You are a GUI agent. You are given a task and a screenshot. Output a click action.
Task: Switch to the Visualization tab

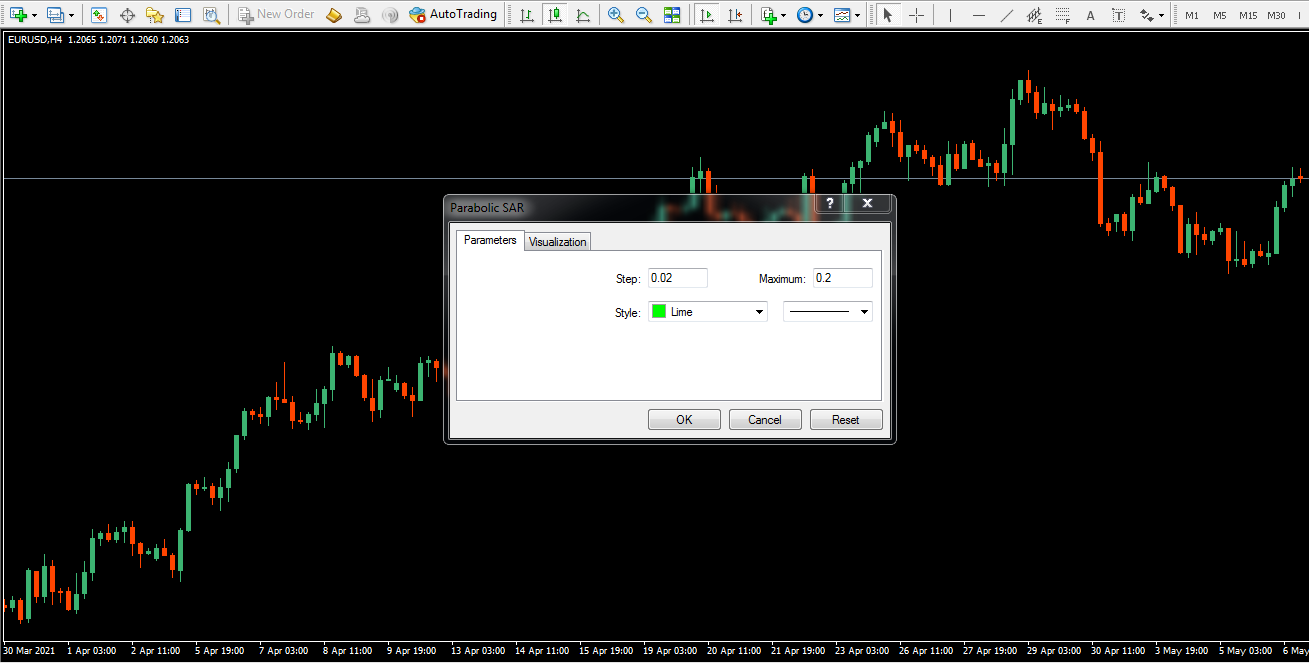point(557,242)
